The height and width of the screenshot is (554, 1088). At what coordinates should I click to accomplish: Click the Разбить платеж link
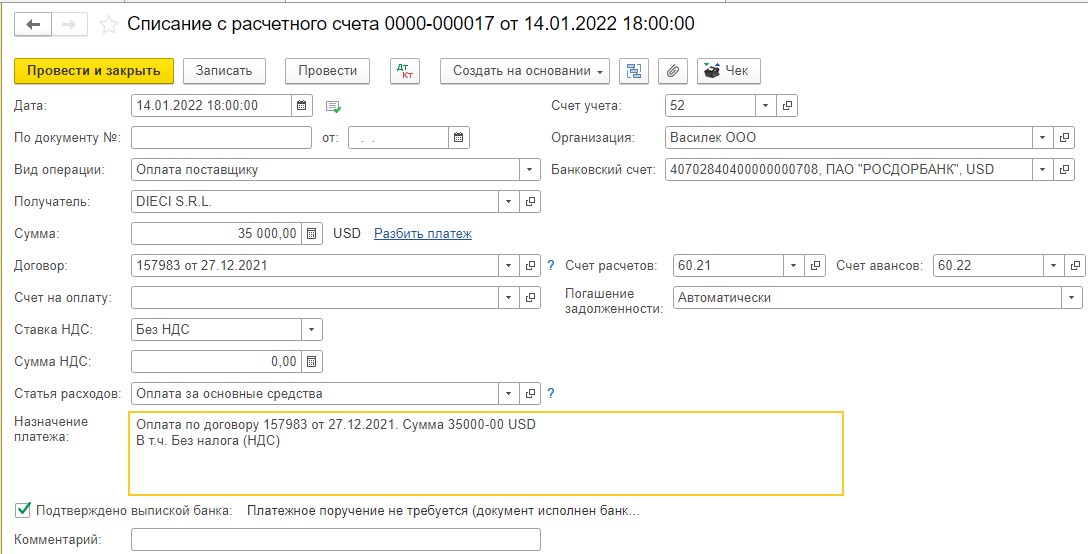point(422,234)
